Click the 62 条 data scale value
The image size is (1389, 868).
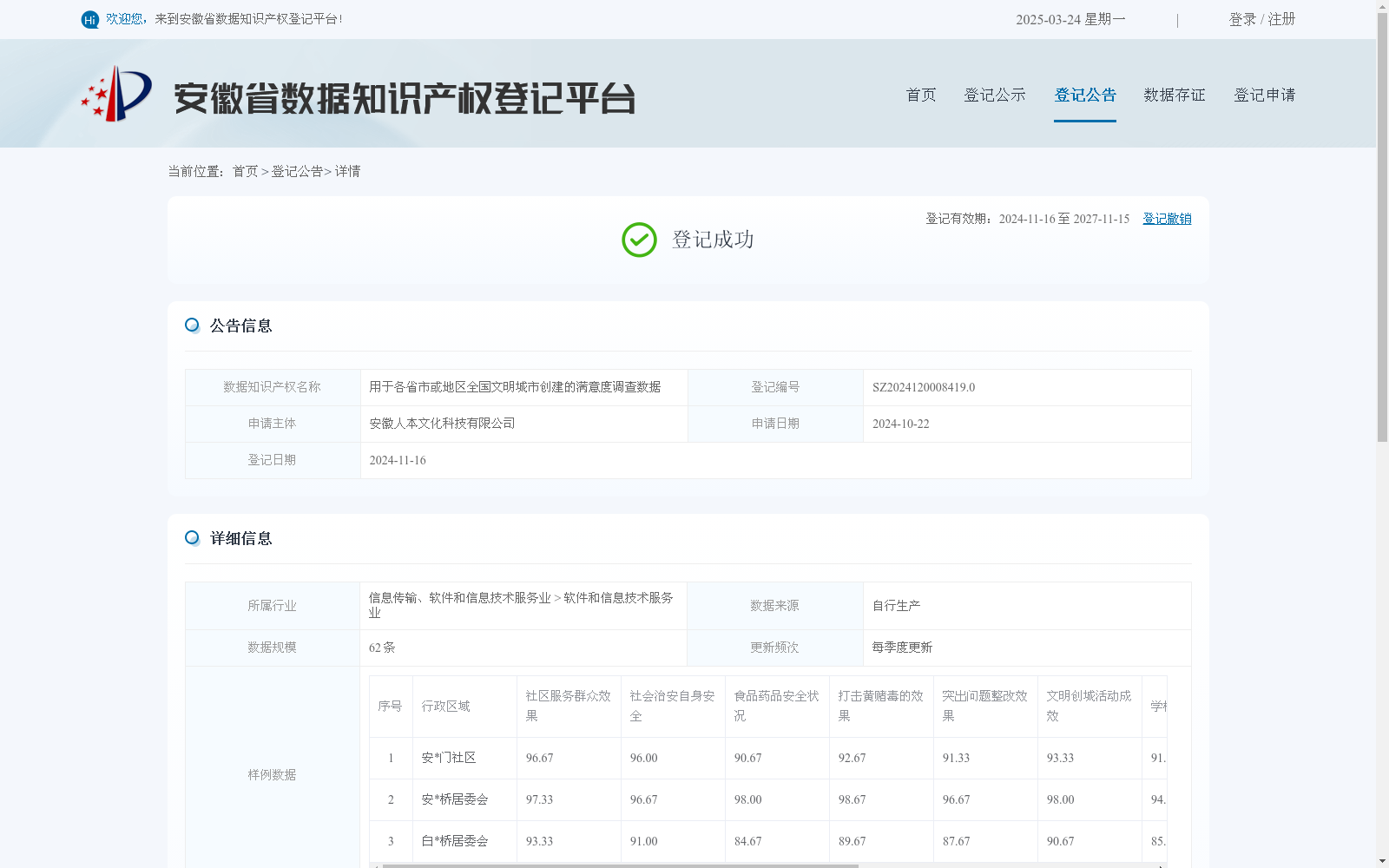pos(382,648)
